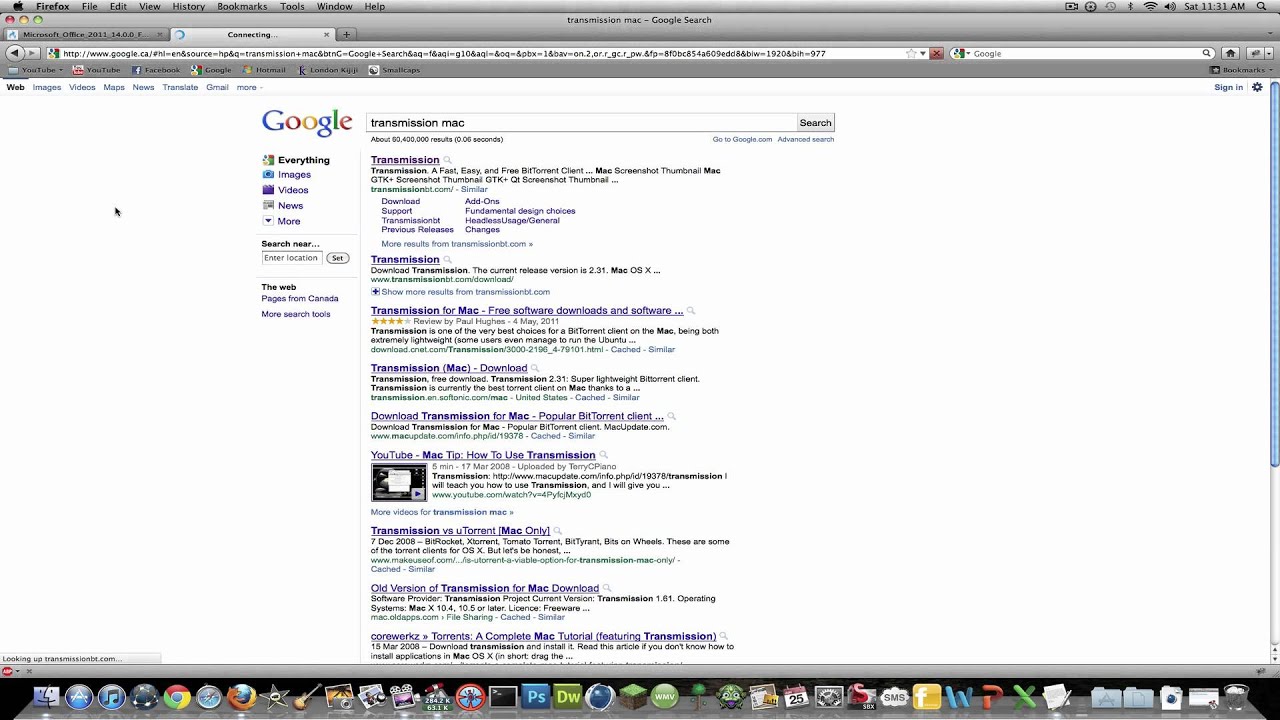1280x720 pixels.
Task: Open the Google 'more' dropdown
Action: pyautogui.click(x=249, y=87)
